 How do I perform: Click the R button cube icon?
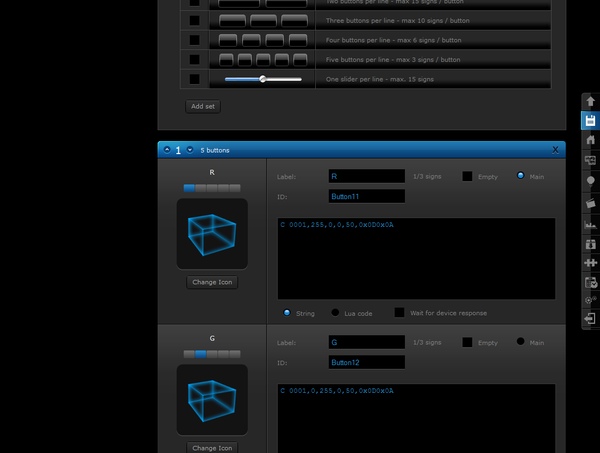(212, 234)
